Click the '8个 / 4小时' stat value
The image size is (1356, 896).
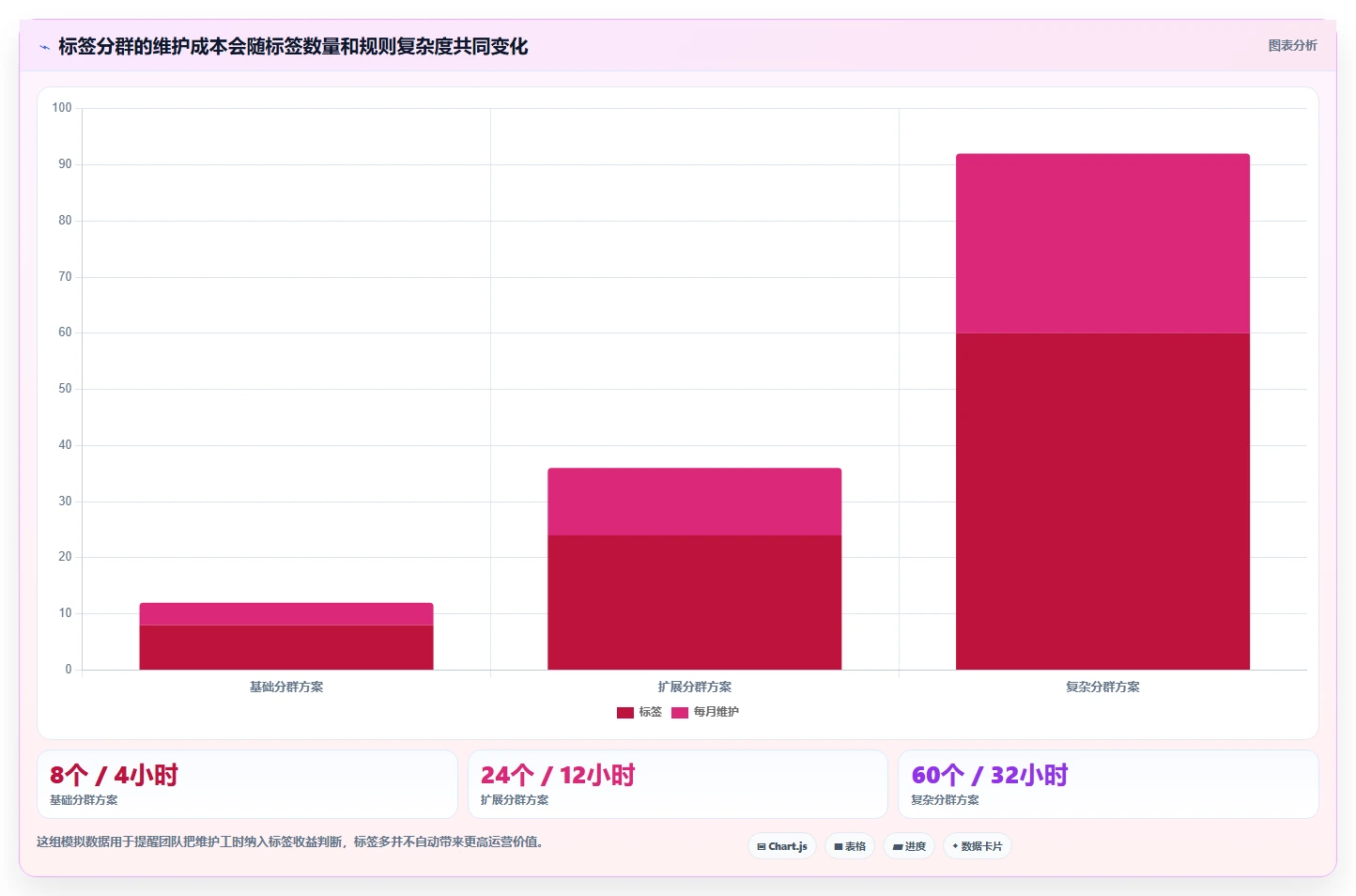point(114,775)
